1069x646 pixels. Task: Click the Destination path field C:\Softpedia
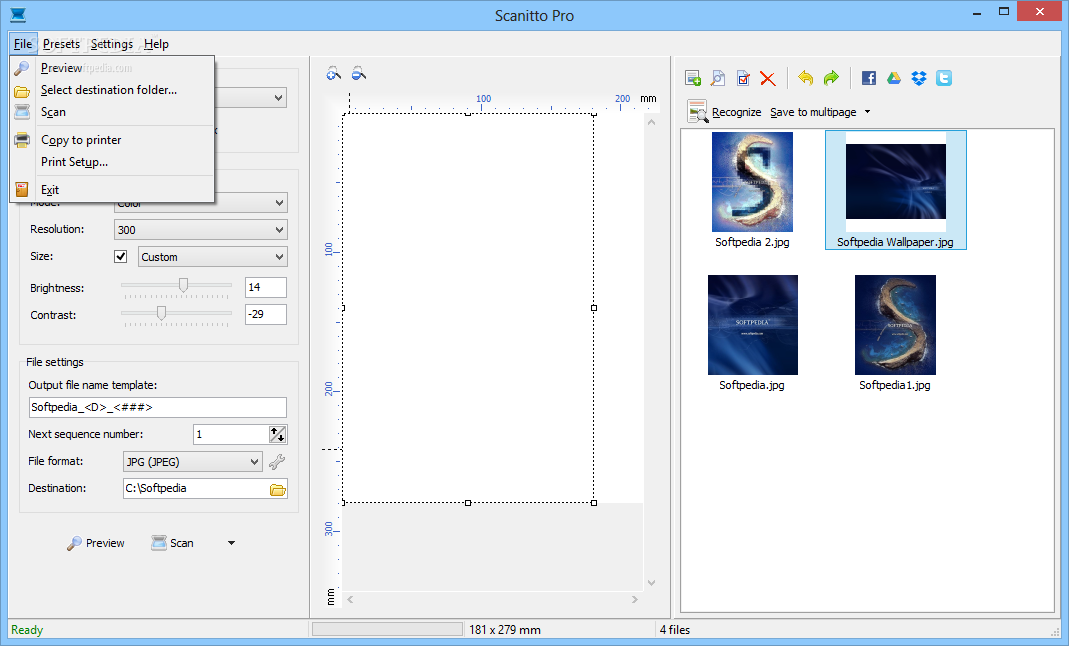pos(196,489)
